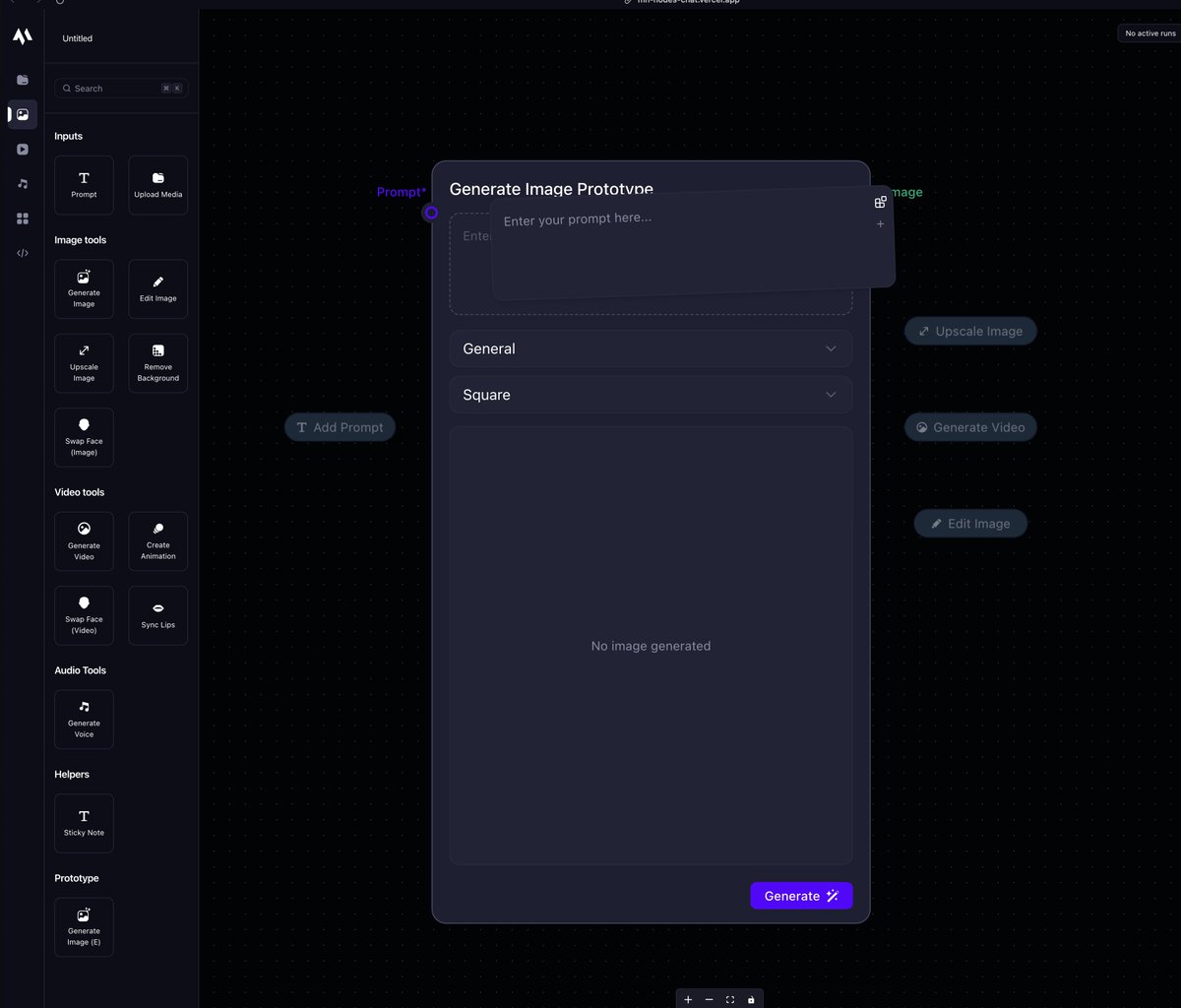1181x1008 pixels.
Task: Add the Create Animation tool
Action: coord(158,541)
